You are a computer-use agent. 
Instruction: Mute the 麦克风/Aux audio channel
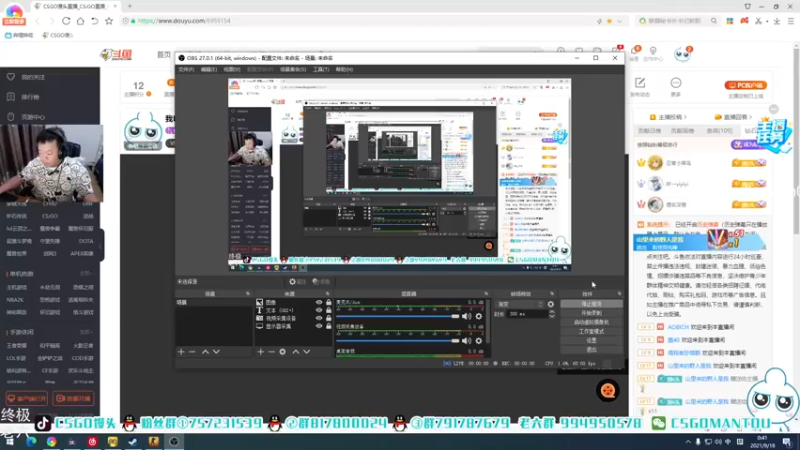point(466,316)
